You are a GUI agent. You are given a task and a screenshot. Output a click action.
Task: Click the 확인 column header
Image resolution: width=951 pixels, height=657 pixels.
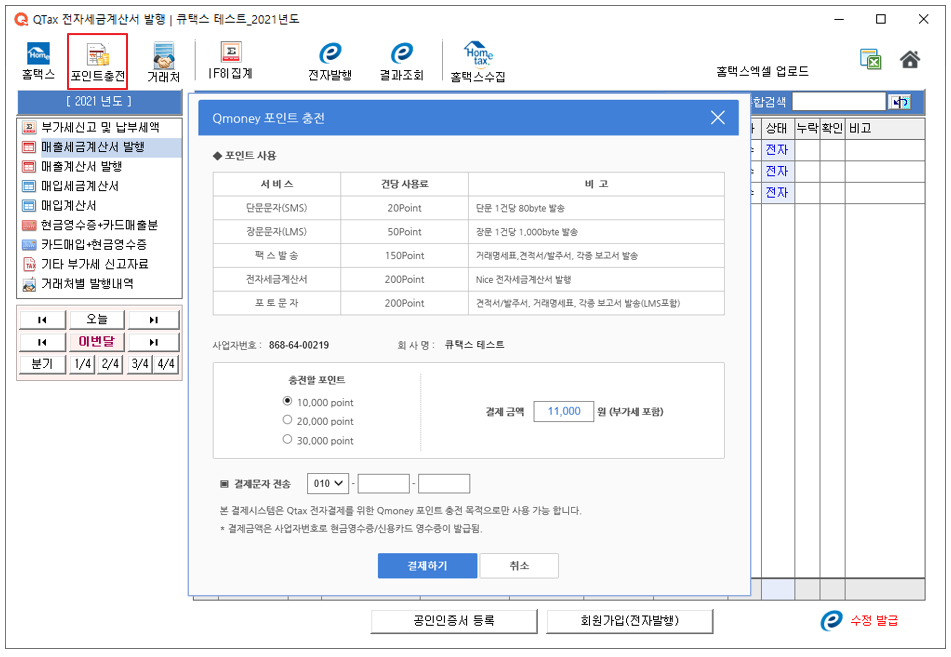coord(832,129)
